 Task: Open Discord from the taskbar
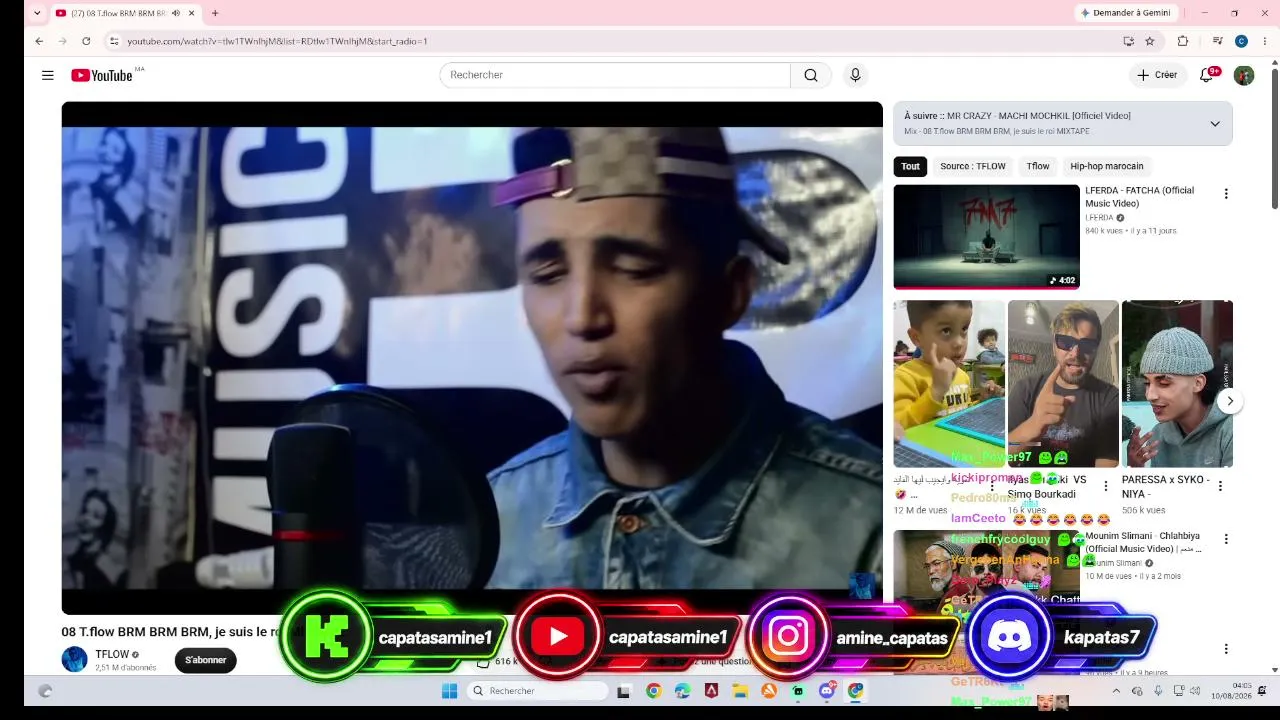coord(827,691)
